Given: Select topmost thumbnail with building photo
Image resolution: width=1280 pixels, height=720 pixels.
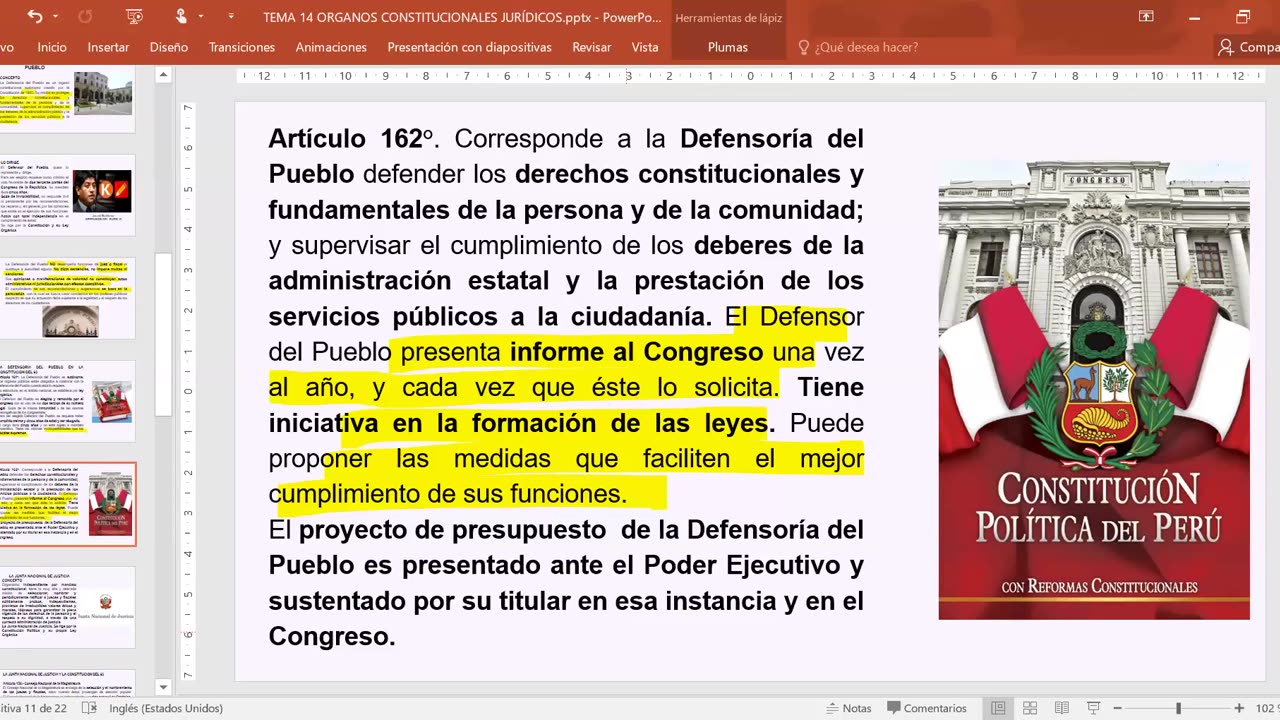Looking at the screenshot, I should pyautogui.click(x=67, y=100).
